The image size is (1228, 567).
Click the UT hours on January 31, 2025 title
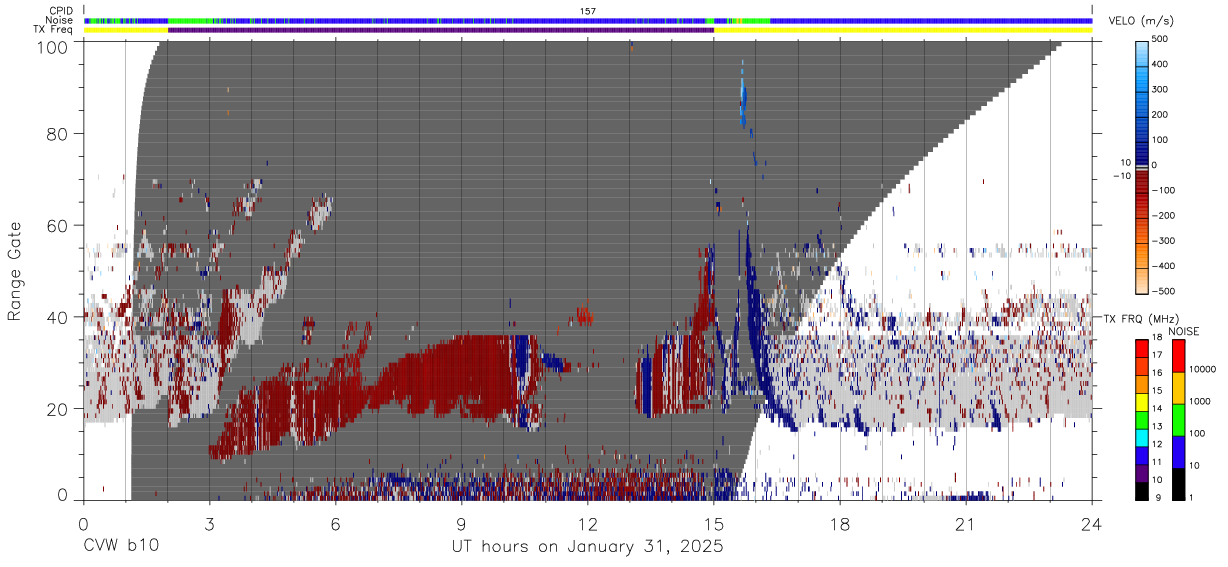point(587,547)
